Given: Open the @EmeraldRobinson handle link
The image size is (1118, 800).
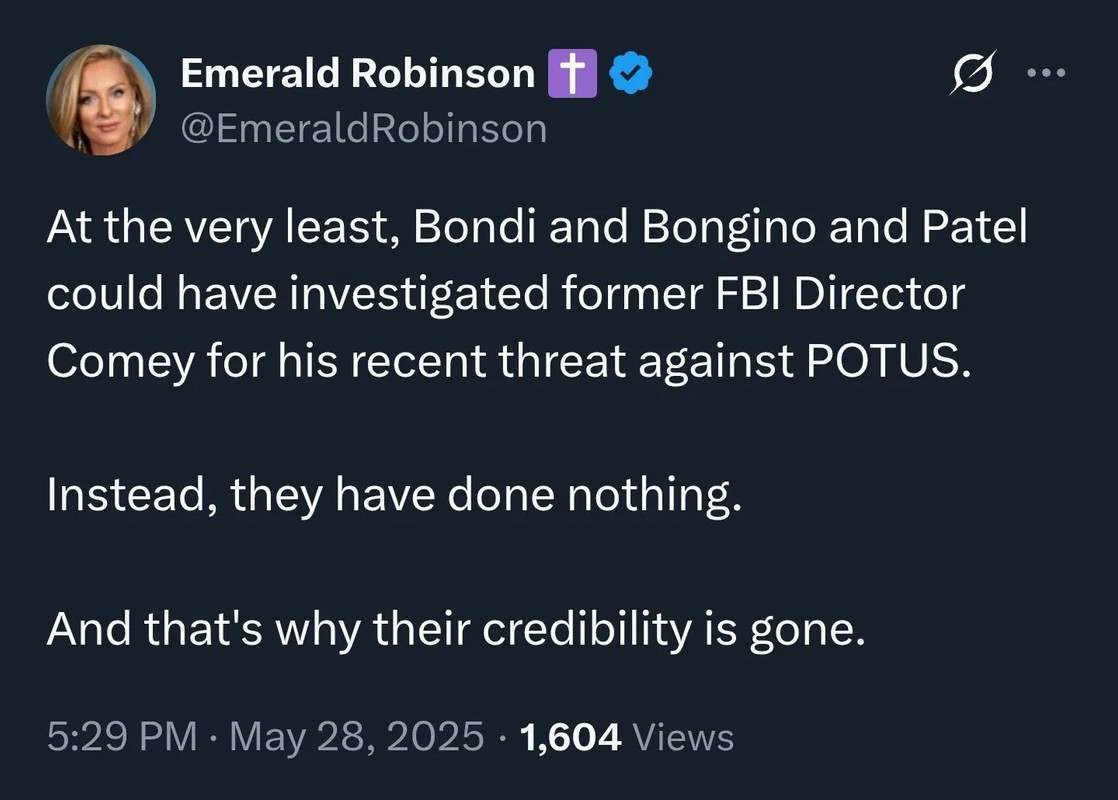Looking at the screenshot, I should [x=363, y=128].
